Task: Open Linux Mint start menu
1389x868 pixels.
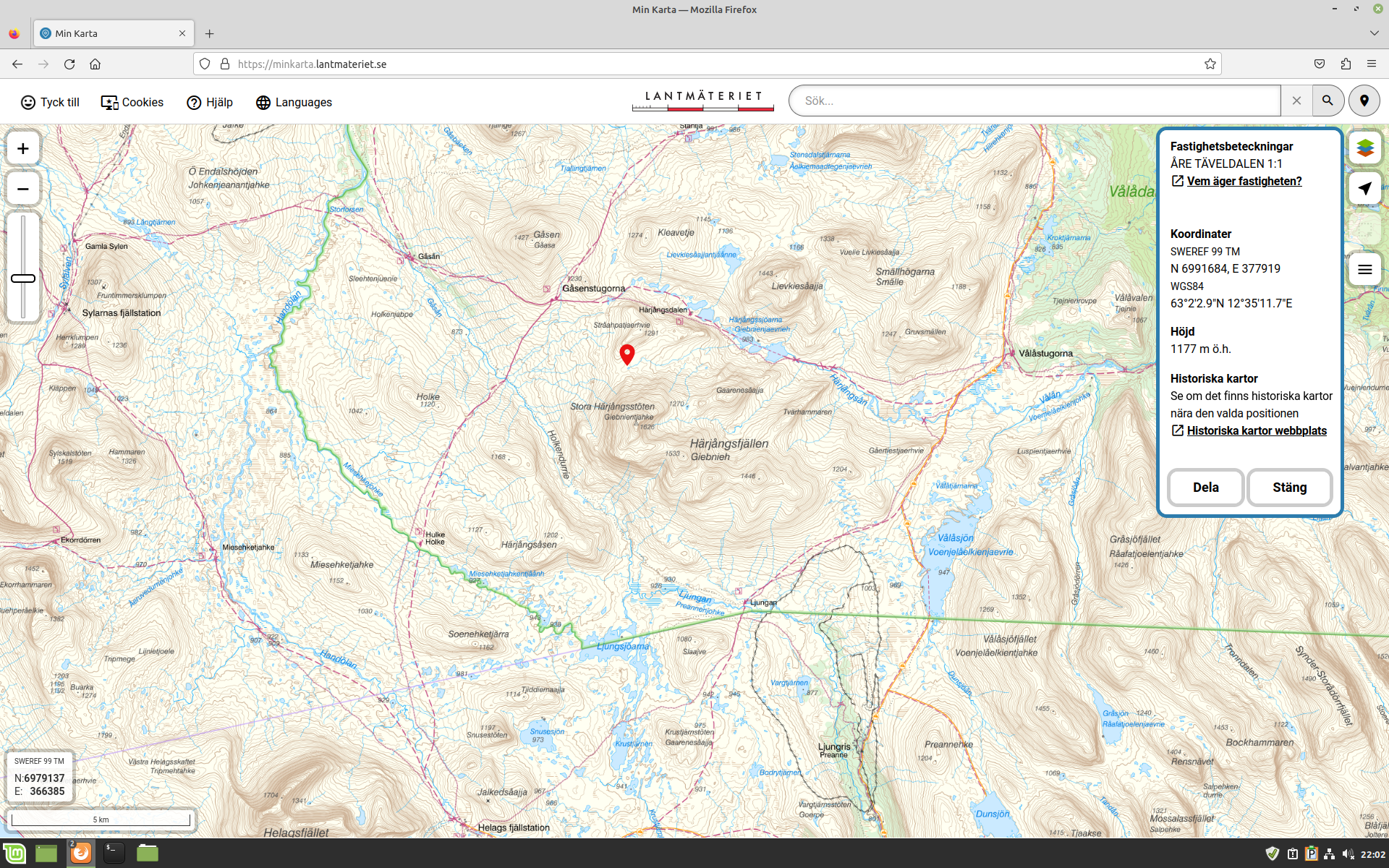Action: 14,854
